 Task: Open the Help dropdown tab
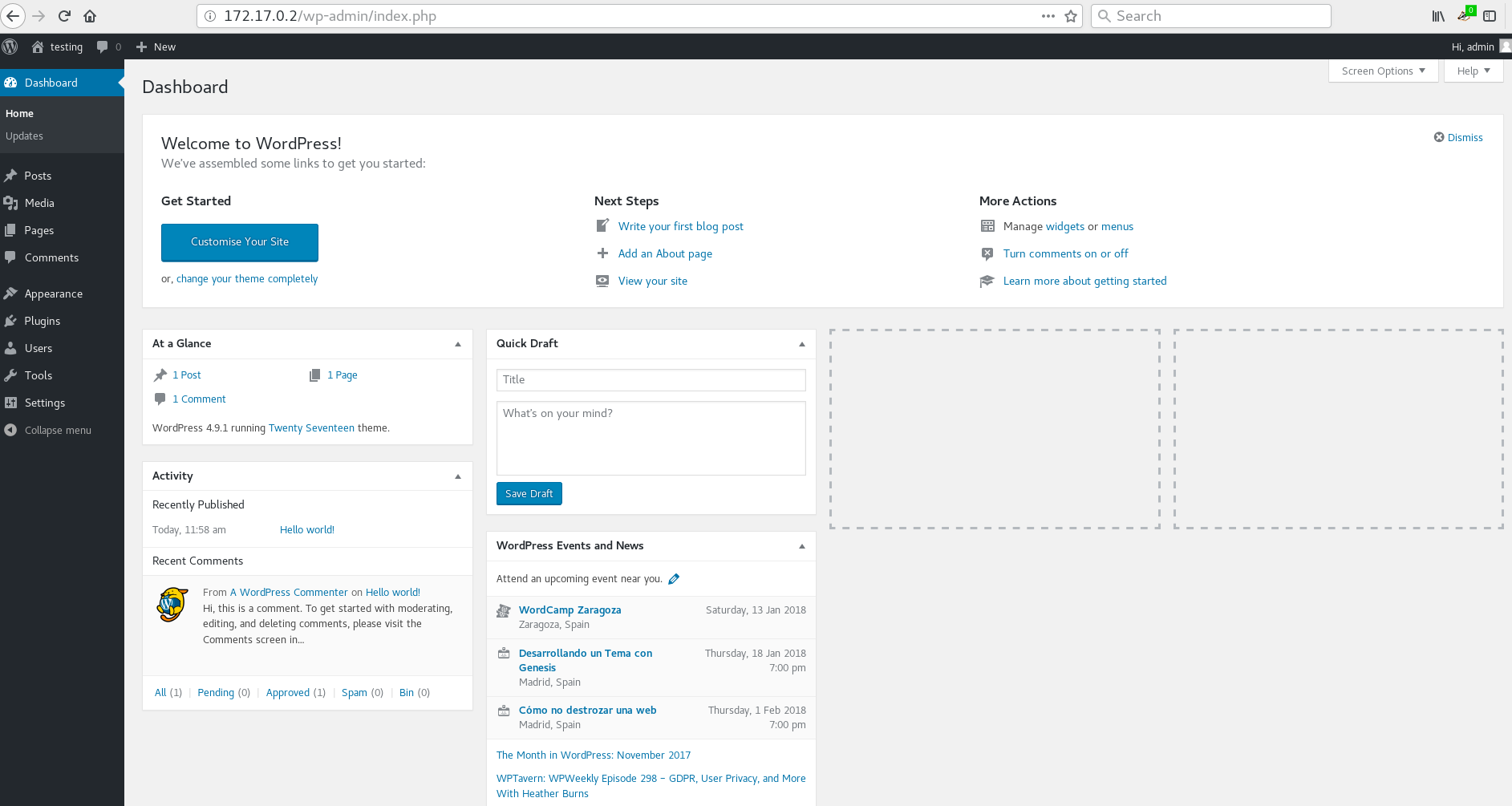click(x=1473, y=71)
